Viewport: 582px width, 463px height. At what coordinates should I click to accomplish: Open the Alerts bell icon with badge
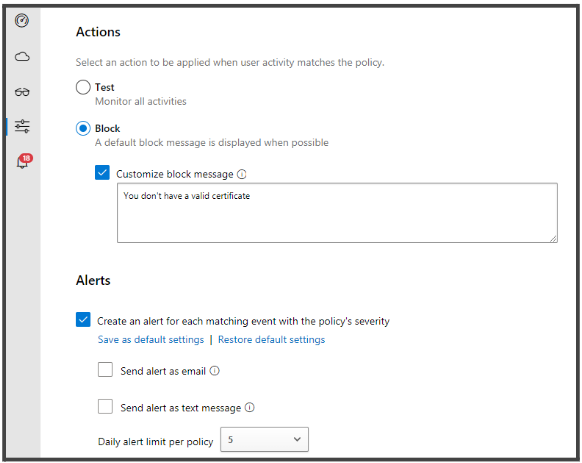point(24,161)
